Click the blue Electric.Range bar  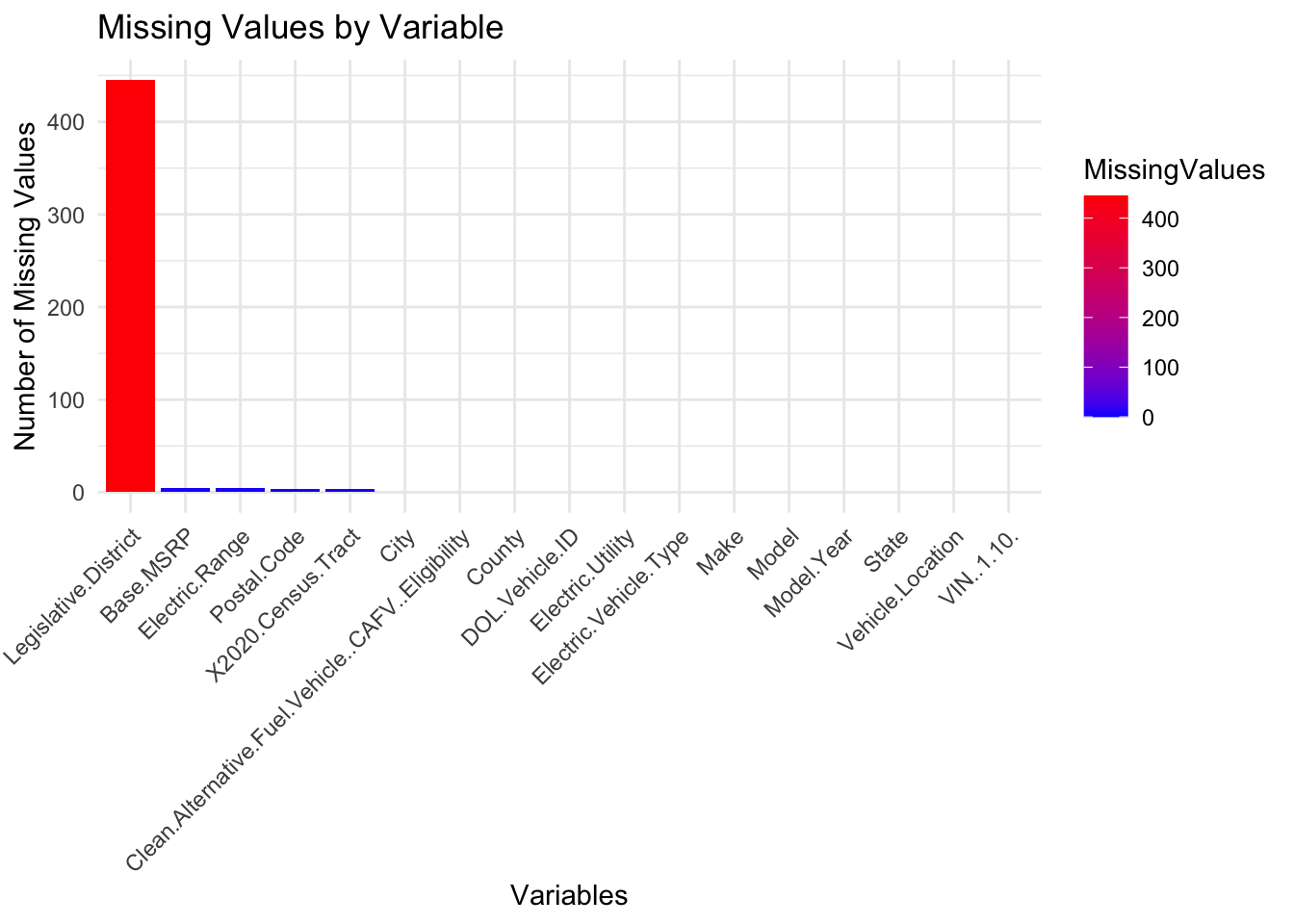click(x=240, y=489)
